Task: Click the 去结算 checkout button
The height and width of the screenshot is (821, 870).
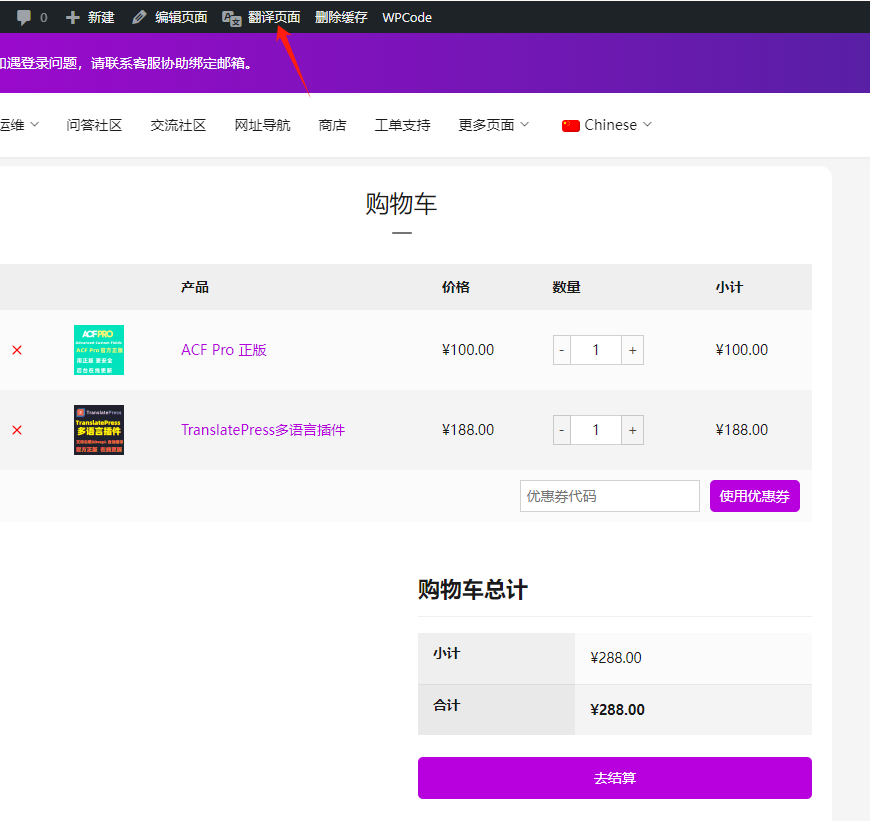Action: [x=614, y=778]
